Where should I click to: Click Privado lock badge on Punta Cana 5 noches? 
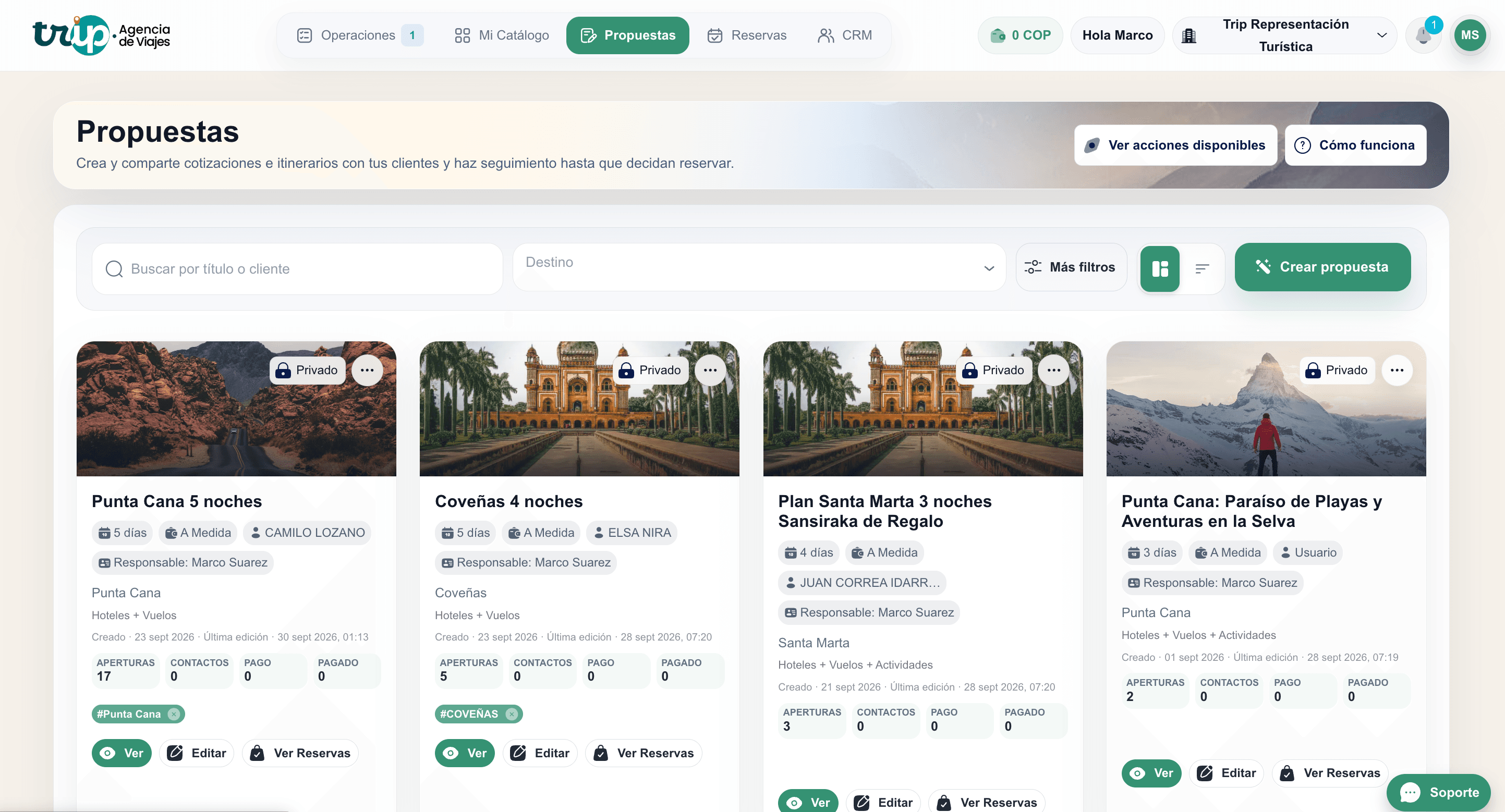tap(307, 370)
